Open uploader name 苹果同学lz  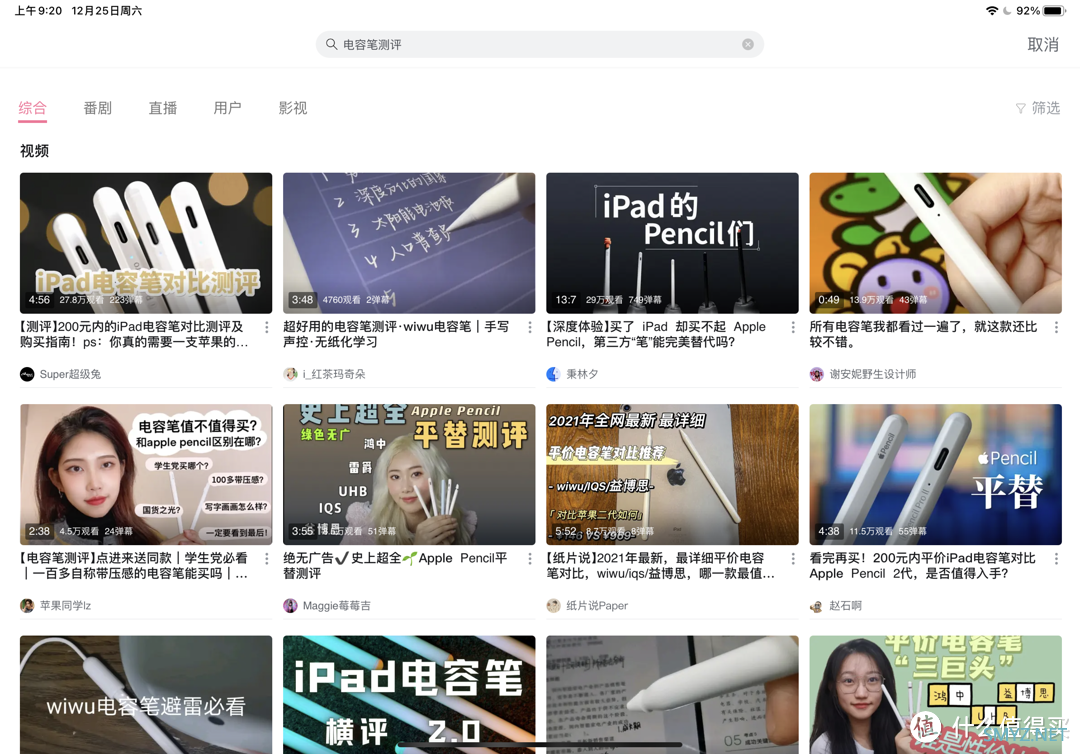pos(65,605)
